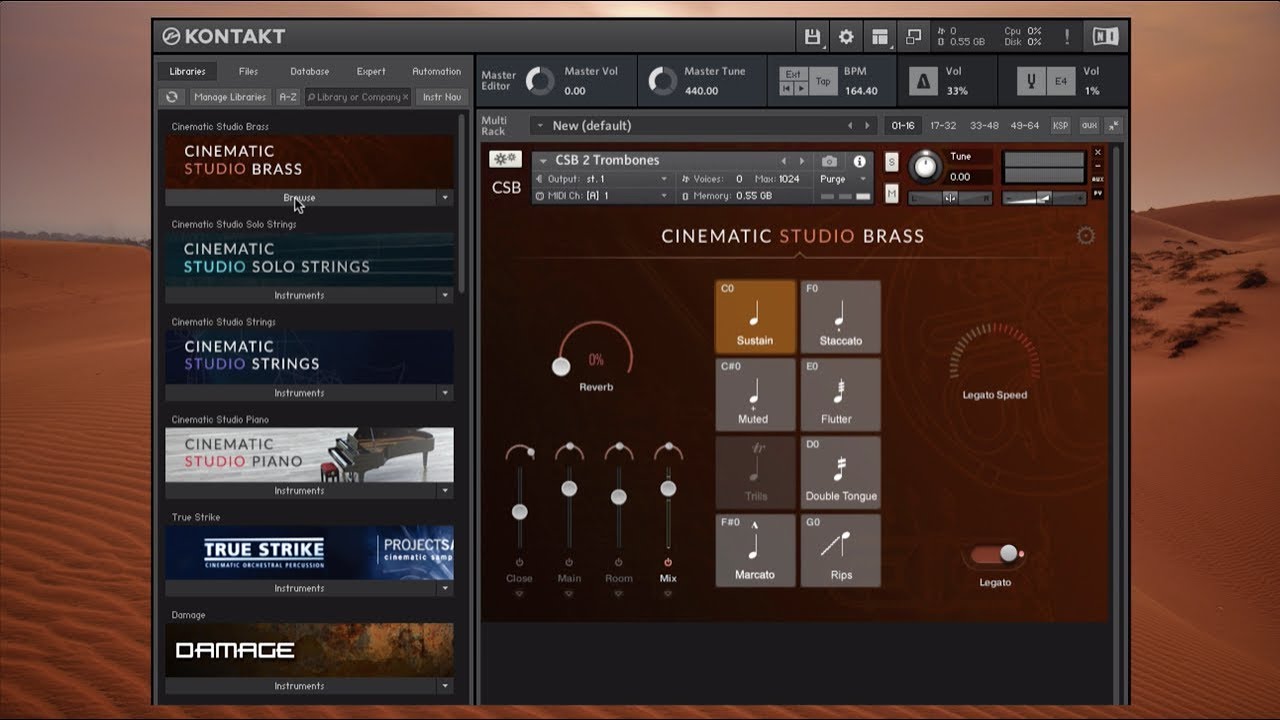
Task: Switch to the Files tab
Action: (x=248, y=71)
